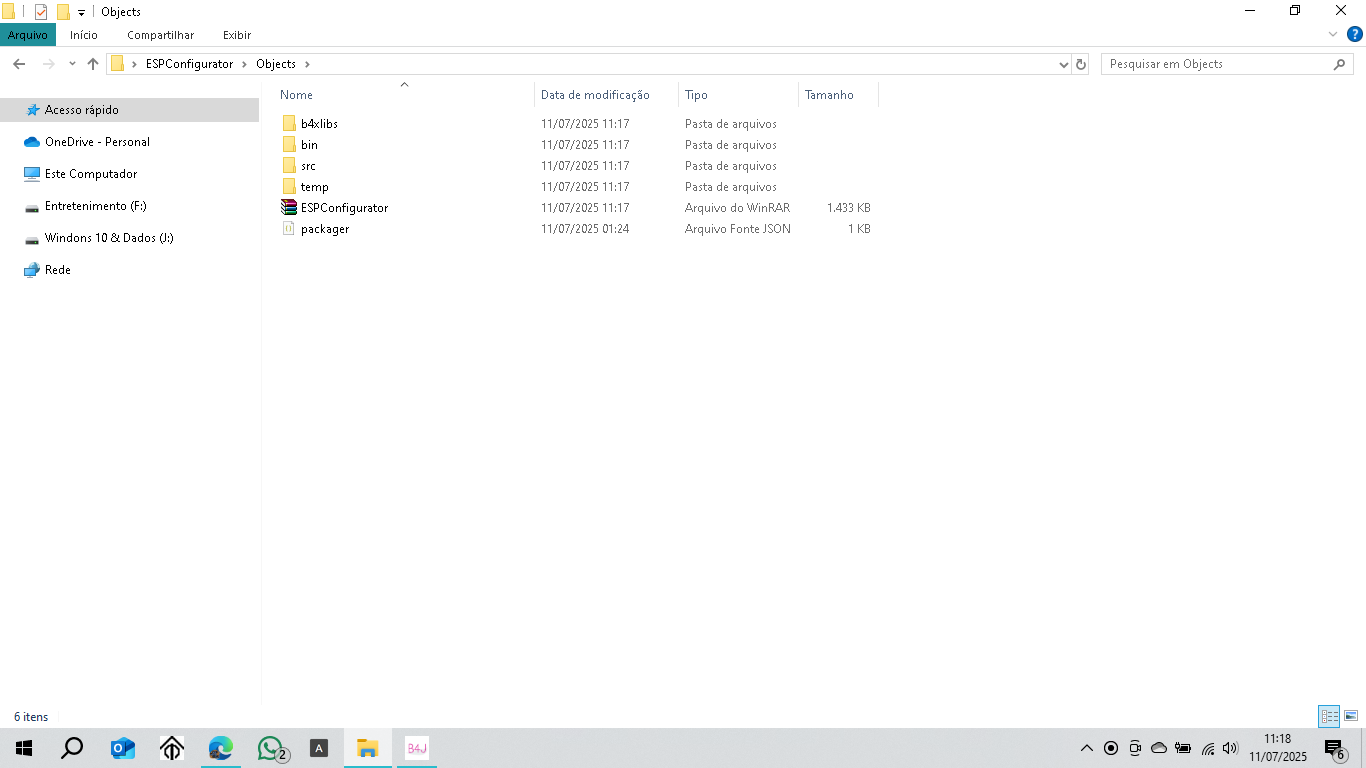Click the ESPConfigurator breadcrumb in the address bar
Image resolution: width=1366 pixels, height=768 pixels.
(x=189, y=64)
